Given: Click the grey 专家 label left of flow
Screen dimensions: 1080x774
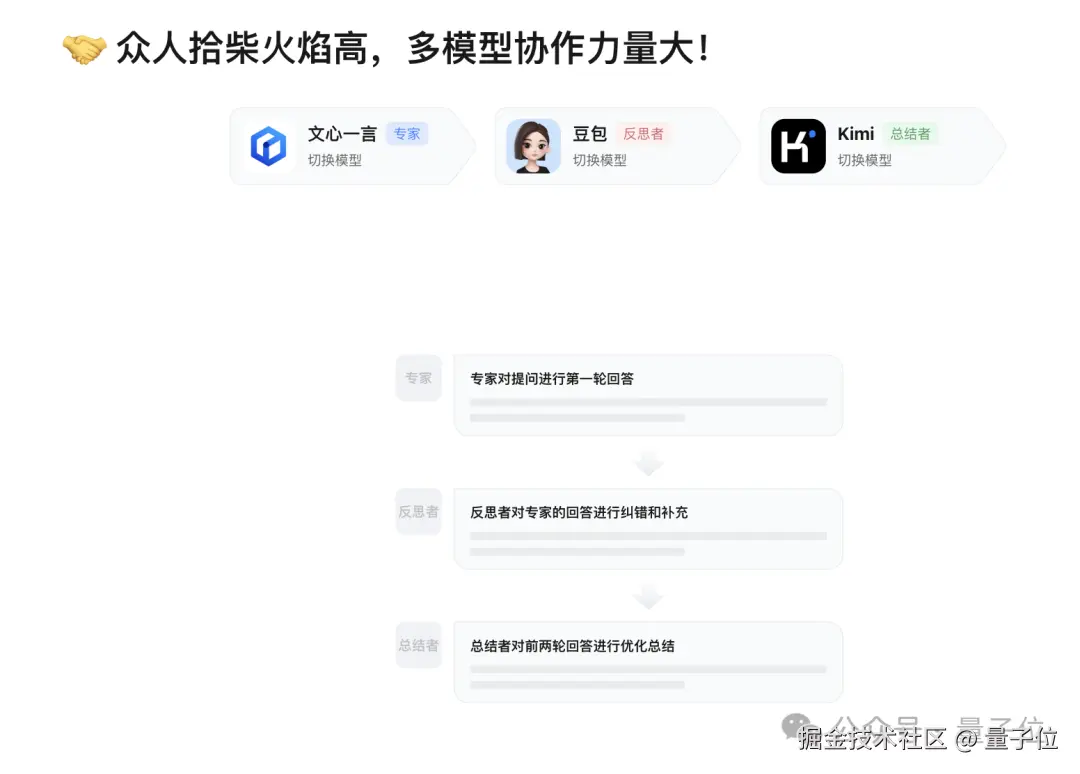Looking at the screenshot, I should (x=418, y=378).
